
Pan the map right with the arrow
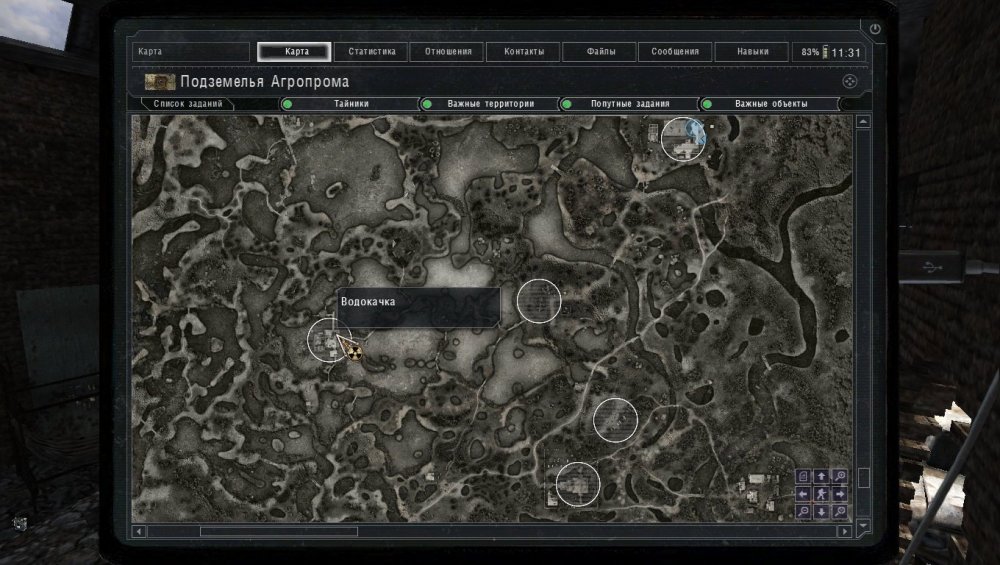(x=840, y=494)
